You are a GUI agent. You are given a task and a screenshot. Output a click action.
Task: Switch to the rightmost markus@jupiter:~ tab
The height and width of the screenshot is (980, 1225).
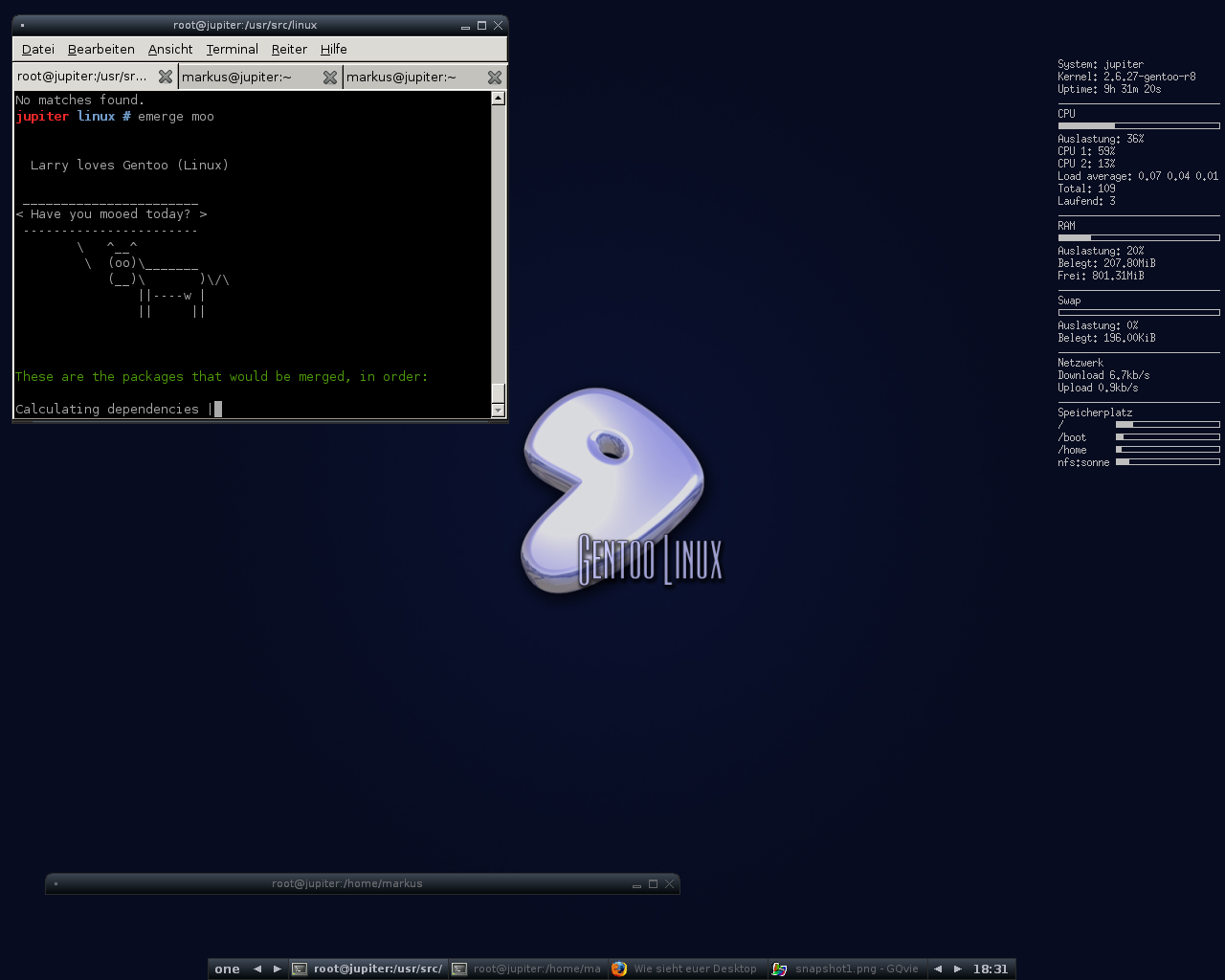pos(402,77)
